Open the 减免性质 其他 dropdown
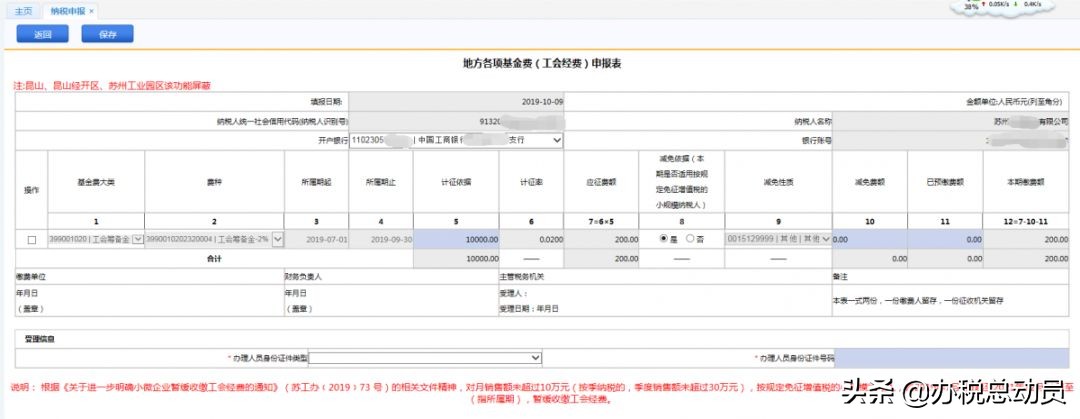 coord(778,239)
